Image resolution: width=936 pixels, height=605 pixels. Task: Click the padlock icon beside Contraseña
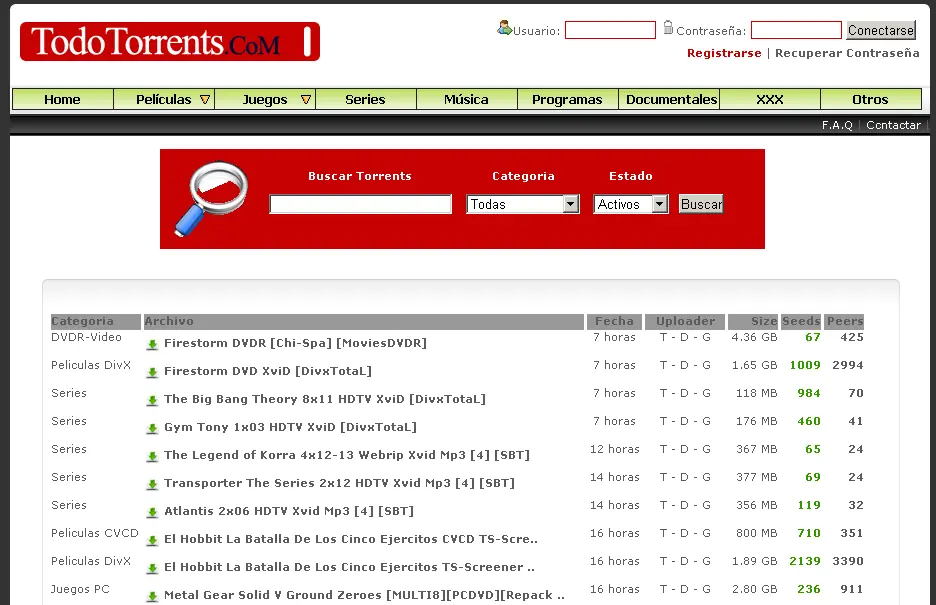click(x=668, y=27)
